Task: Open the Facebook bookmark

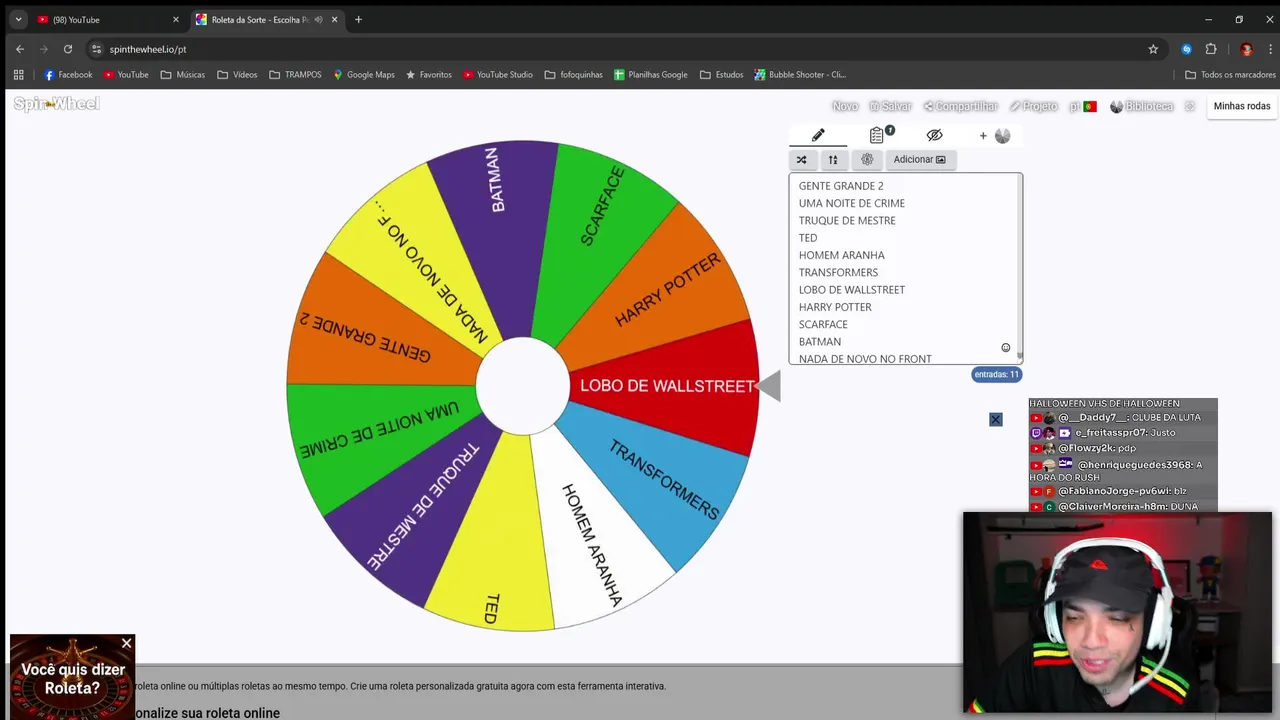Action: pyautogui.click(x=68, y=75)
